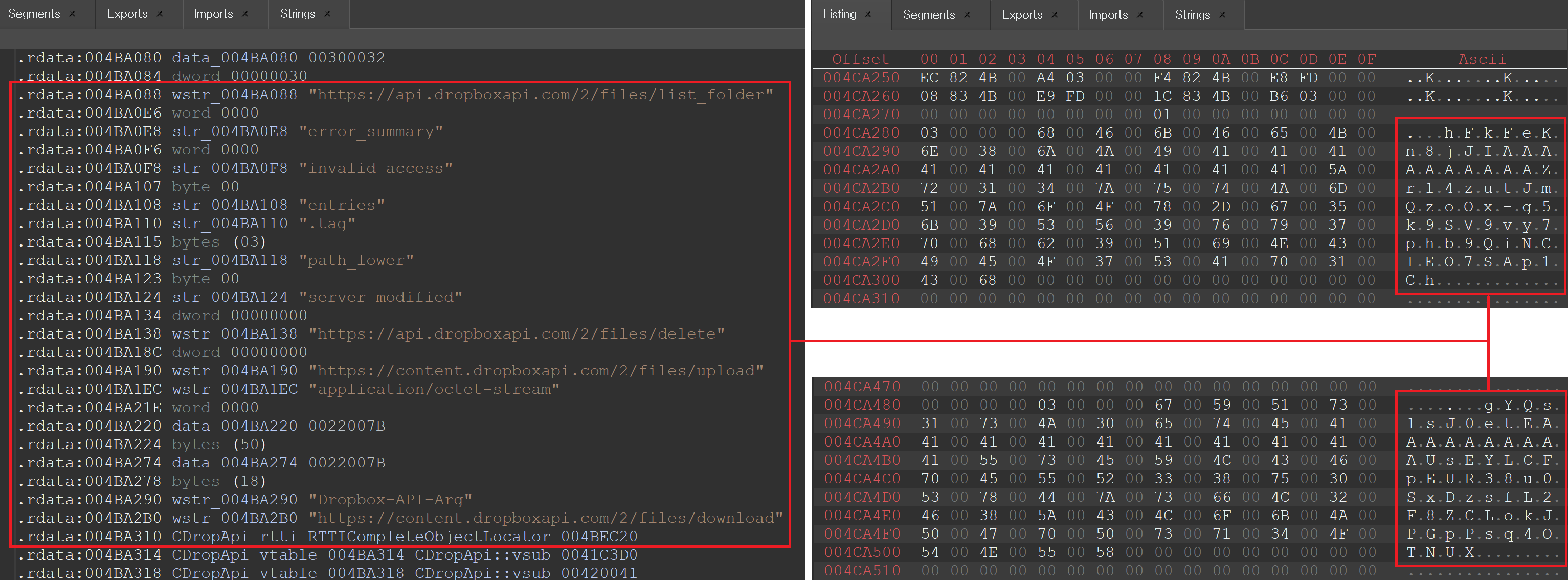
Task: Switch to the Listing tab
Action: [x=839, y=15]
